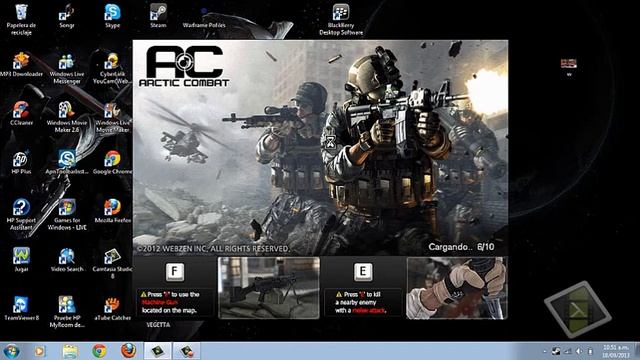Open Pruebe HP MyRoom shortcut
Screen dimensions: 640x360
tap(67, 312)
